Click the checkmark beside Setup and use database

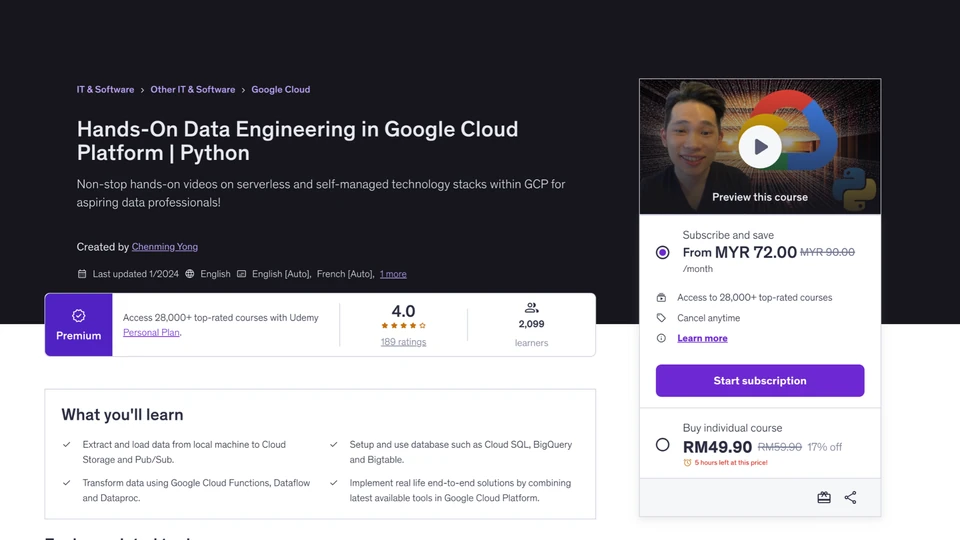tap(334, 444)
